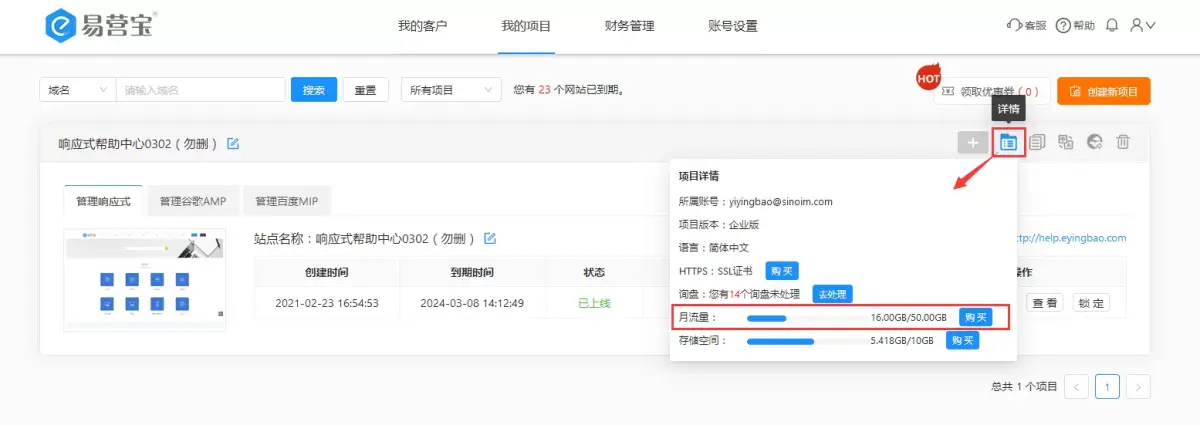Click the 到期时间 column header
1200x425 pixels.
tap(472, 273)
